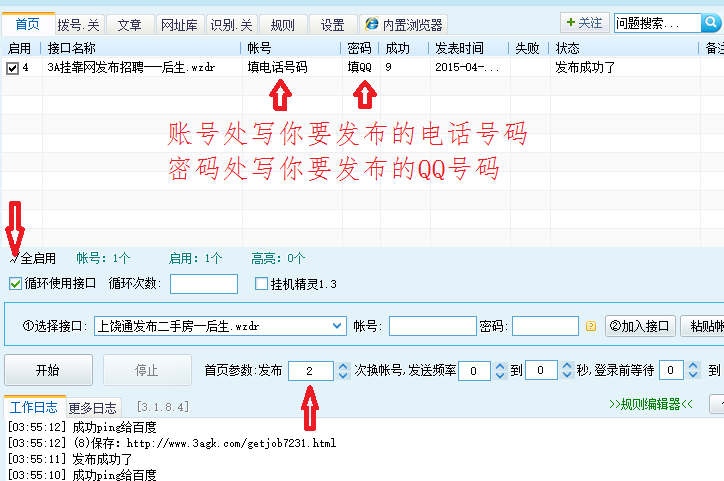Decrease the 发送频率 maximum seconds stepper
The image size is (724, 481).
pyautogui.click(x=567, y=375)
